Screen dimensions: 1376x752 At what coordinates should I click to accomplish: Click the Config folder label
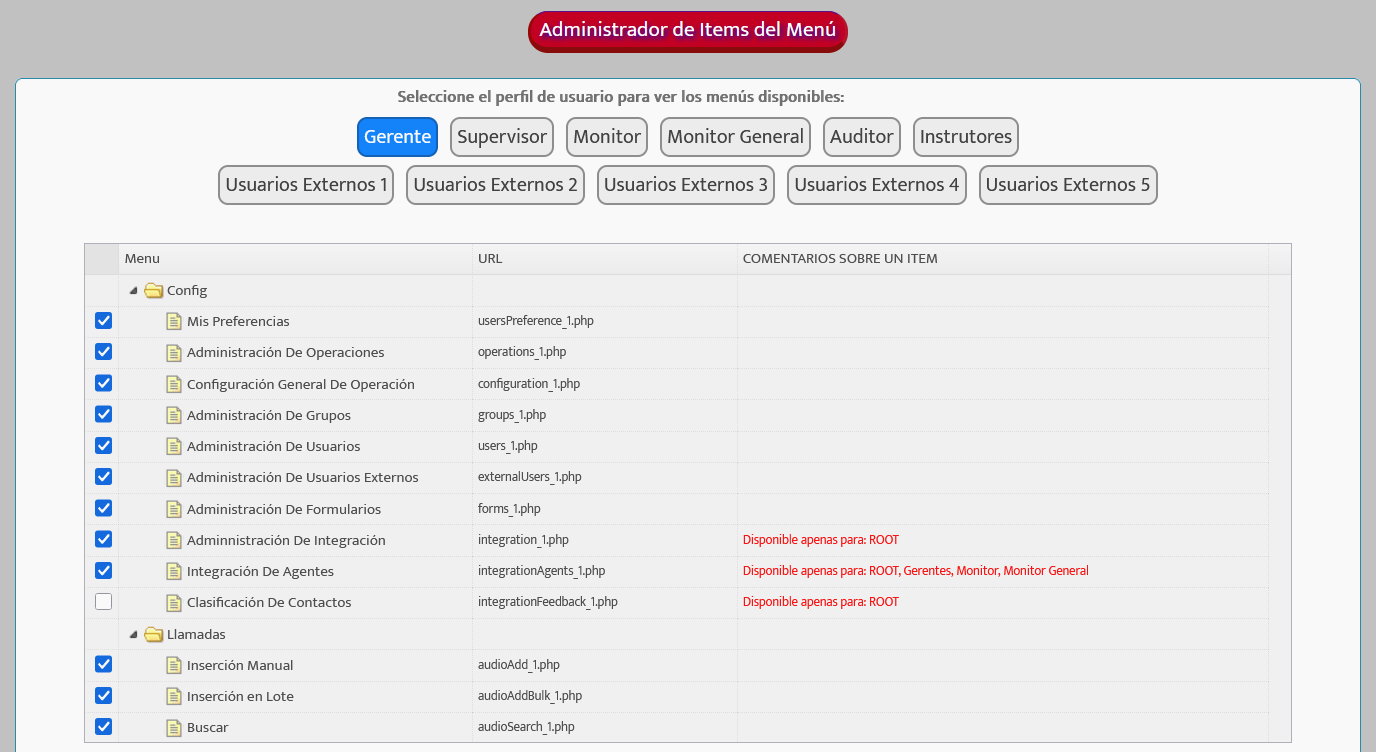[x=187, y=291]
